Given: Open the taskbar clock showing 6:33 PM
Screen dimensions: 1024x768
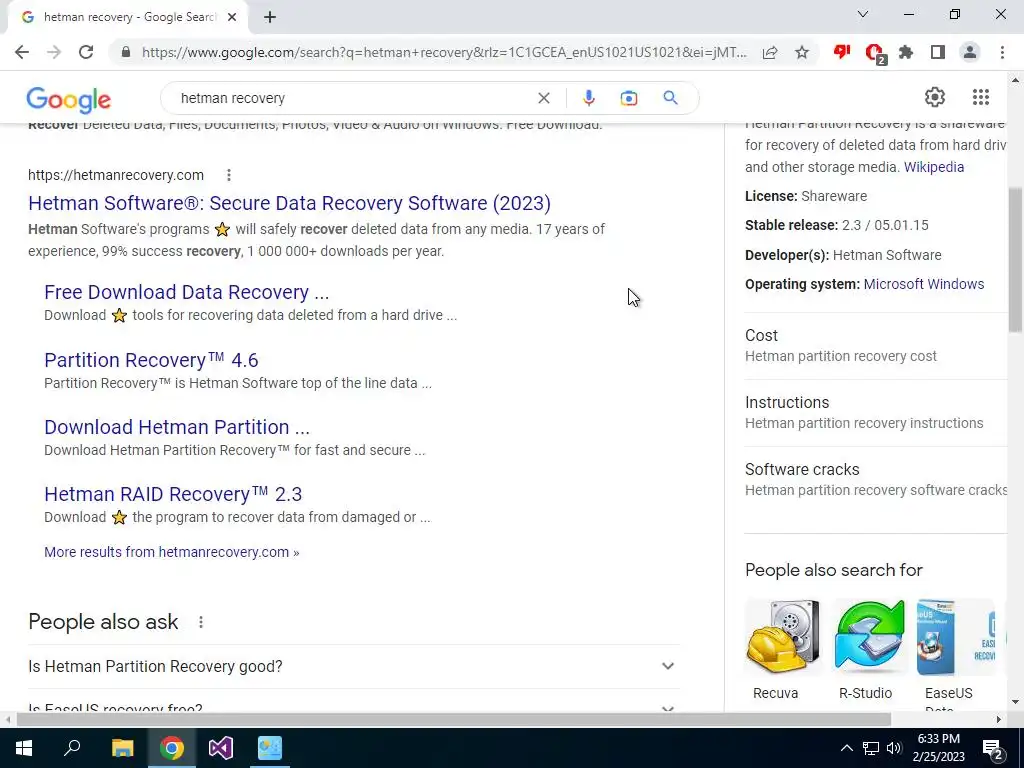Looking at the screenshot, I should [x=938, y=748].
